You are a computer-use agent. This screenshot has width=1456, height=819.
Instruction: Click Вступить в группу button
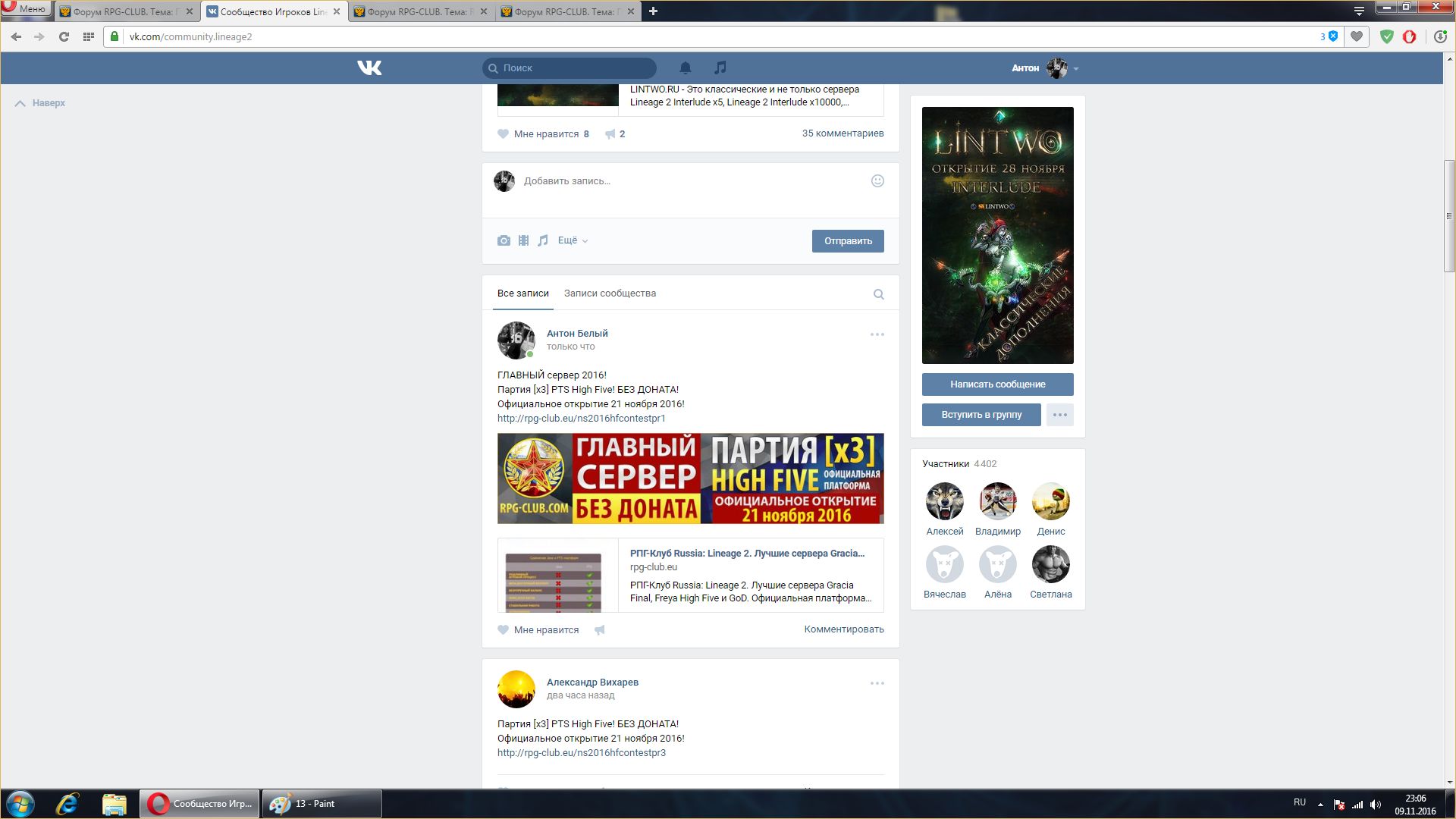click(x=981, y=415)
